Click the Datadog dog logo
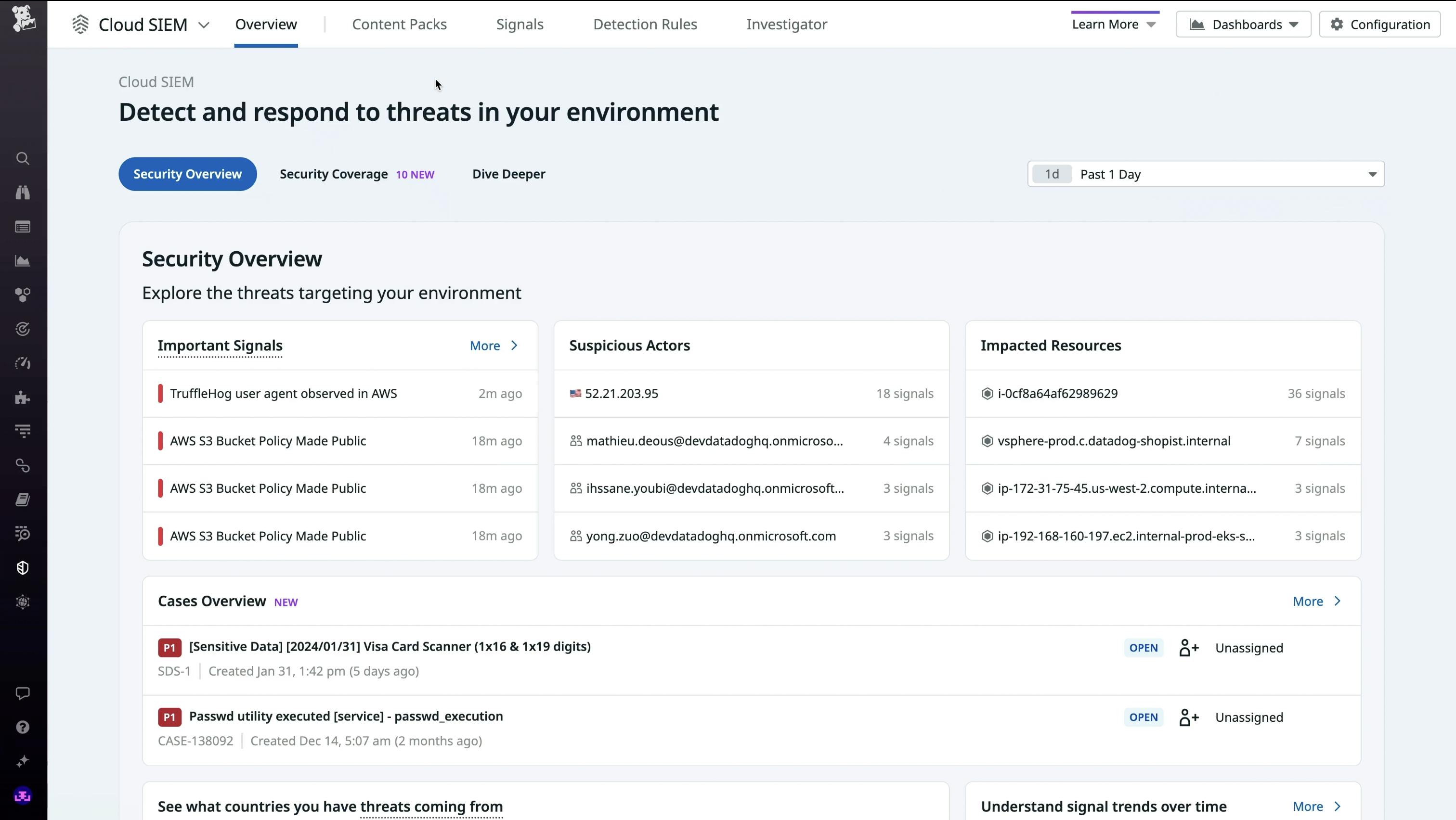The height and width of the screenshot is (820, 1456). (23, 19)
